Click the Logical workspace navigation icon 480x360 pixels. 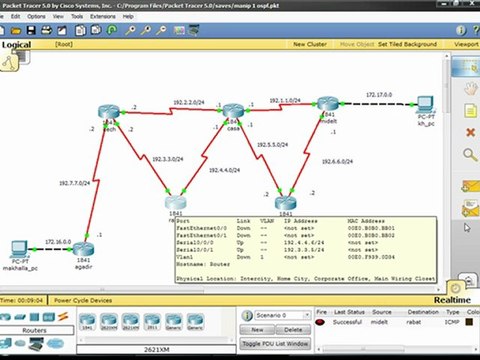9,63
